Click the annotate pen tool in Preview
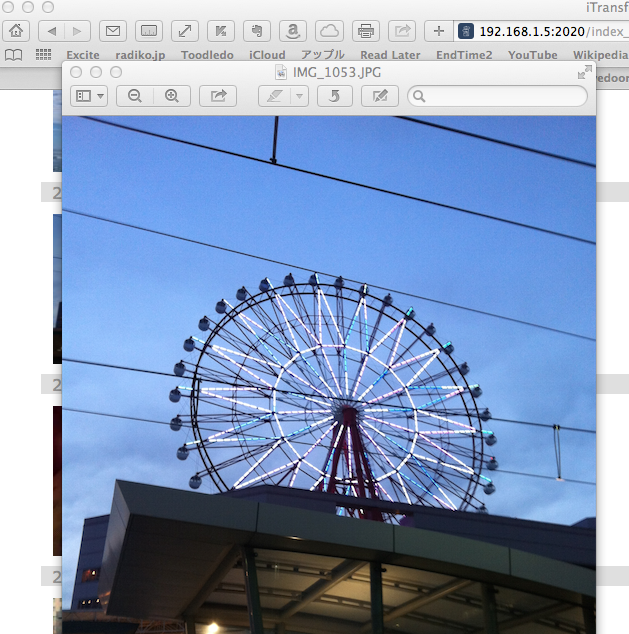This screenshot has width=629, height=634. (x=274, y=96)
